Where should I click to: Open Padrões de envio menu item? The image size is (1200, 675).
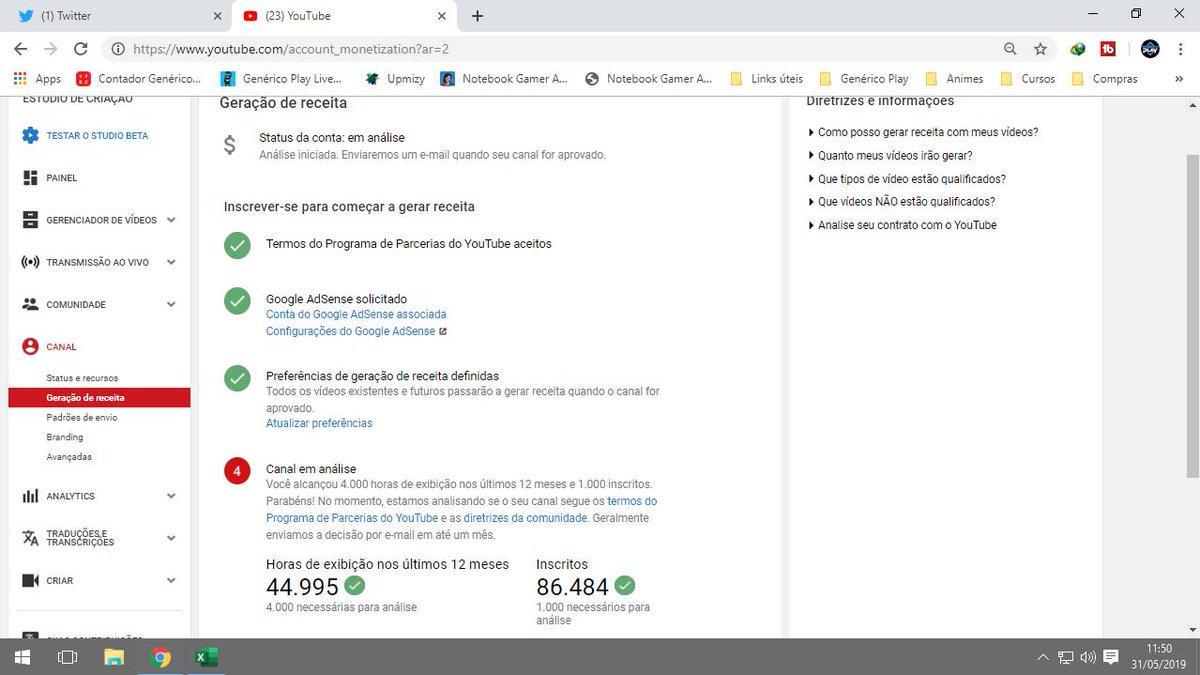[82, 417]
